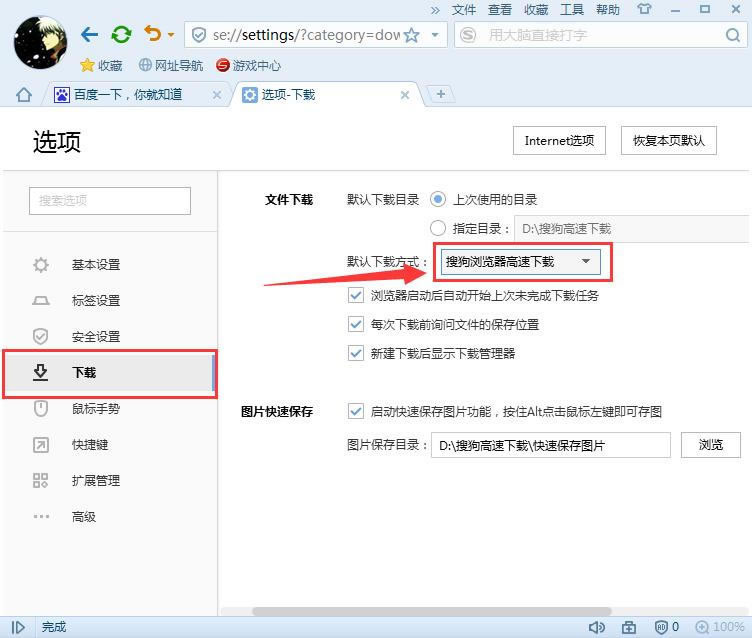Open the 文件 menu
This screenshot has width=752, height=638.
click(x=464, y=10)
